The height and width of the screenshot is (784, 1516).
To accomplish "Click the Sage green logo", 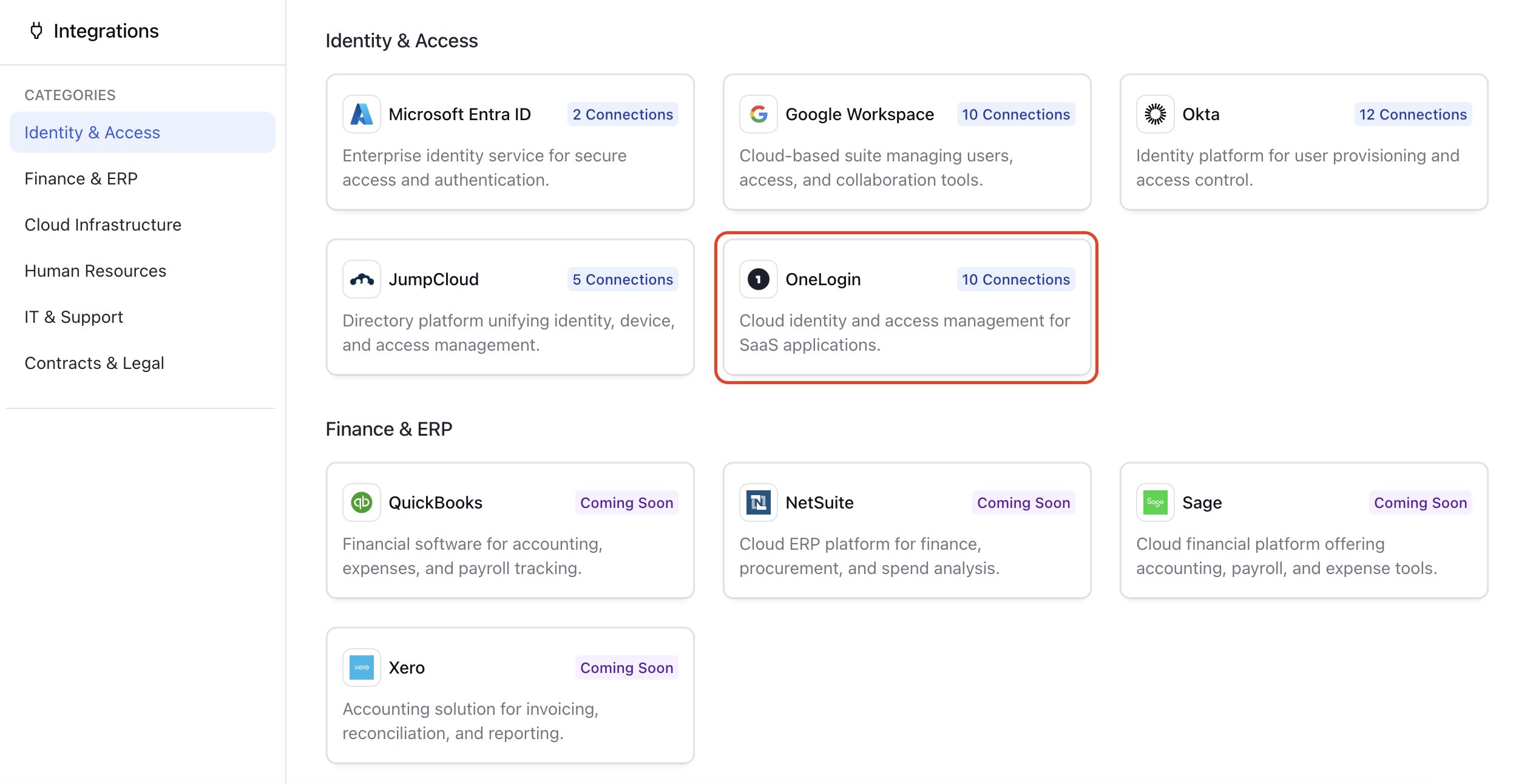I will tap(1156, 502).
